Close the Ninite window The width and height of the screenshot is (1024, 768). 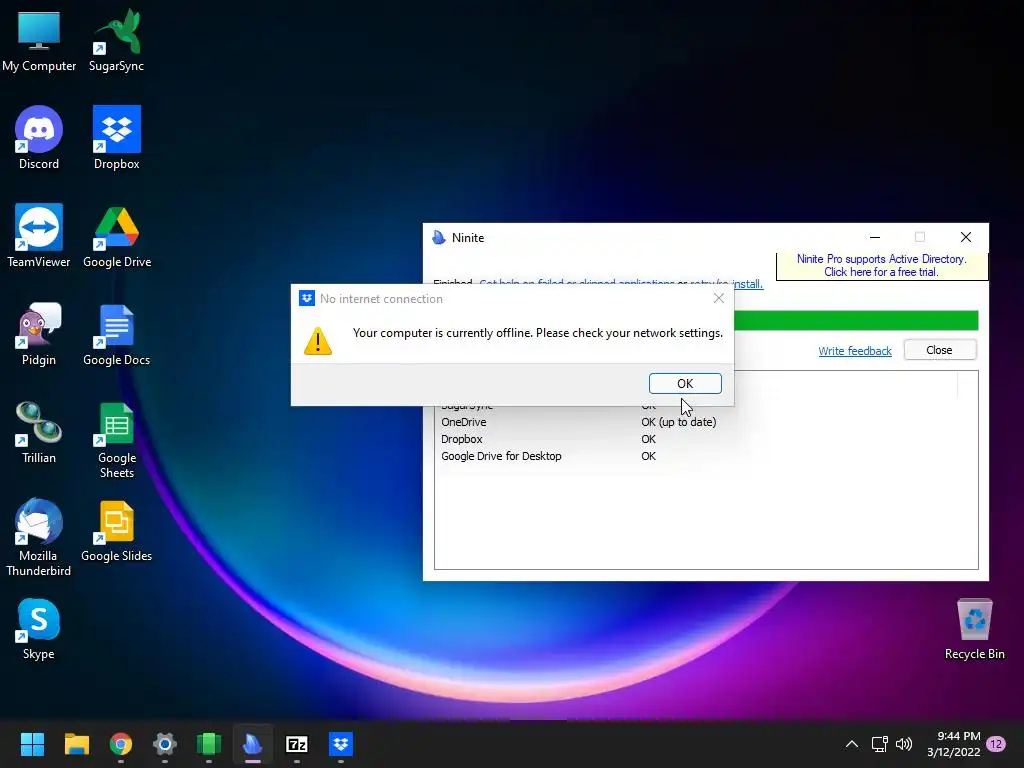tap(966, 237)
